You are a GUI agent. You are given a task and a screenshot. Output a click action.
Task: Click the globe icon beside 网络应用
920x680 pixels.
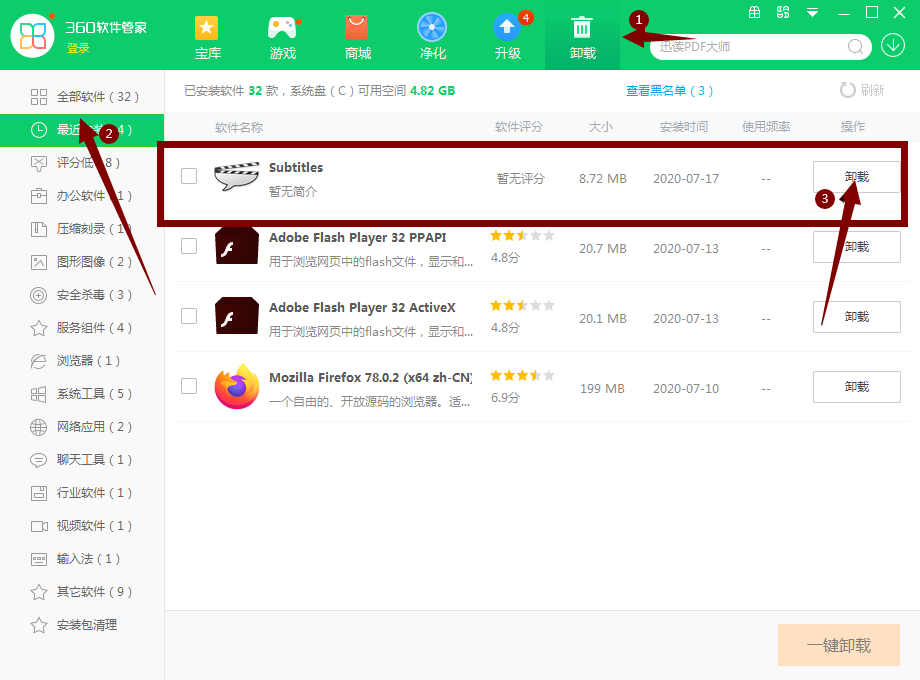(39, 427)
